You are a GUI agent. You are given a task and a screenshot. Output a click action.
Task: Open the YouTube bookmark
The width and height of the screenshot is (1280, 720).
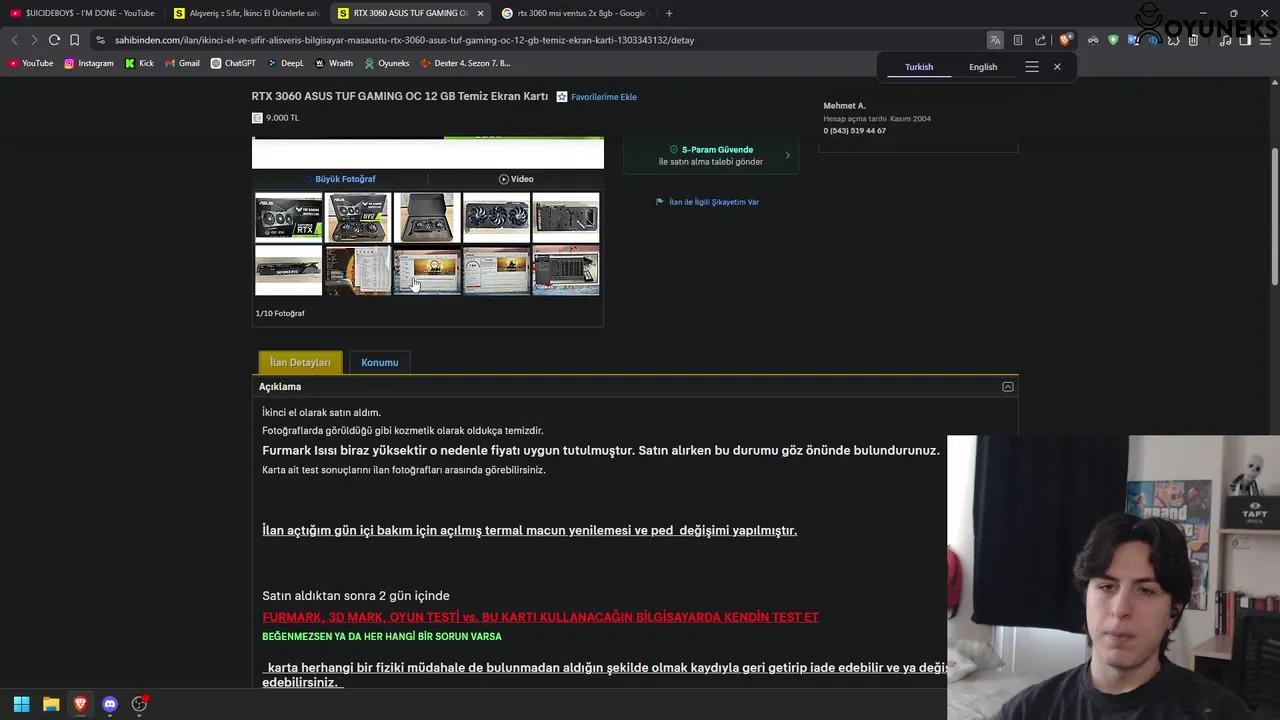coord(31,63)
